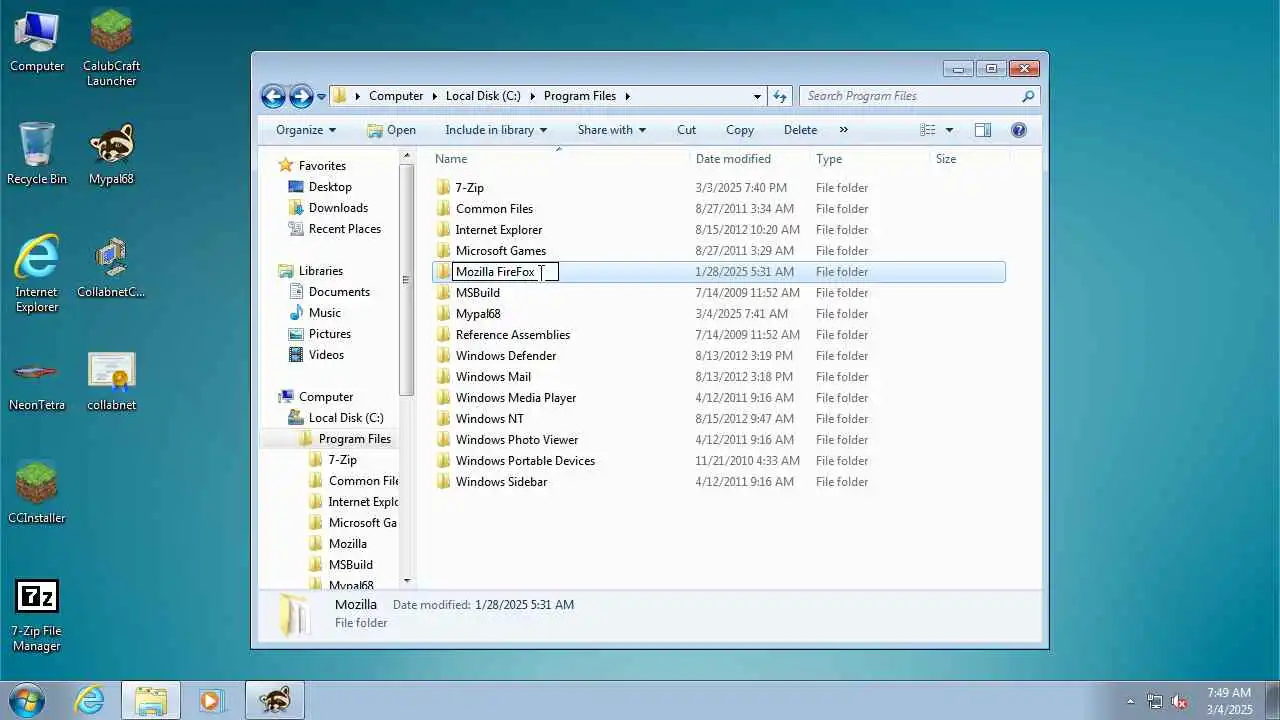This screenshot has height=720, width=1280.
Task: Change view using the views icon
Action: [x=928, y=130]
